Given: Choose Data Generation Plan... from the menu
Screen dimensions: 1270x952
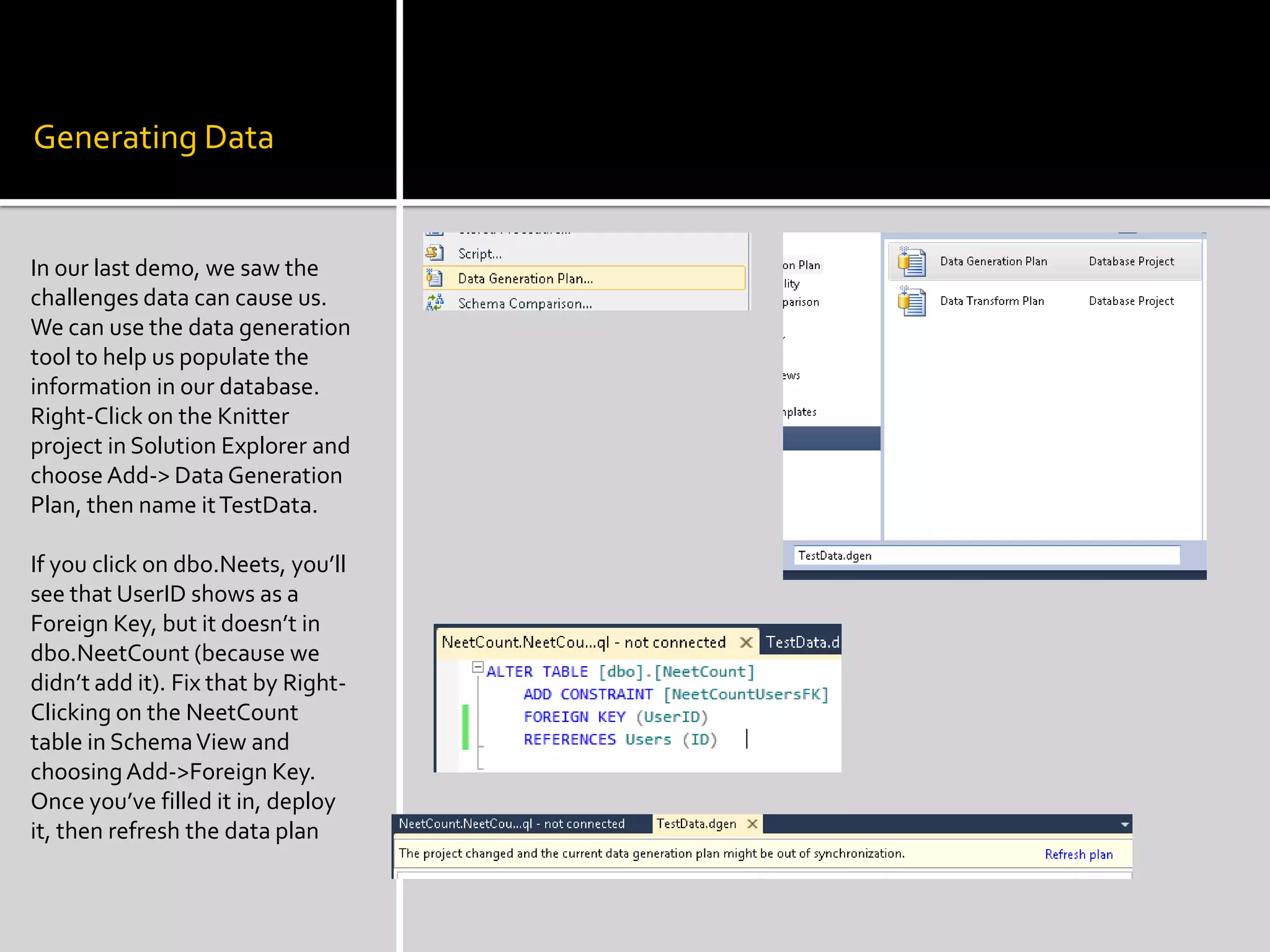Looking at the screenshot, I should [585, 278].
